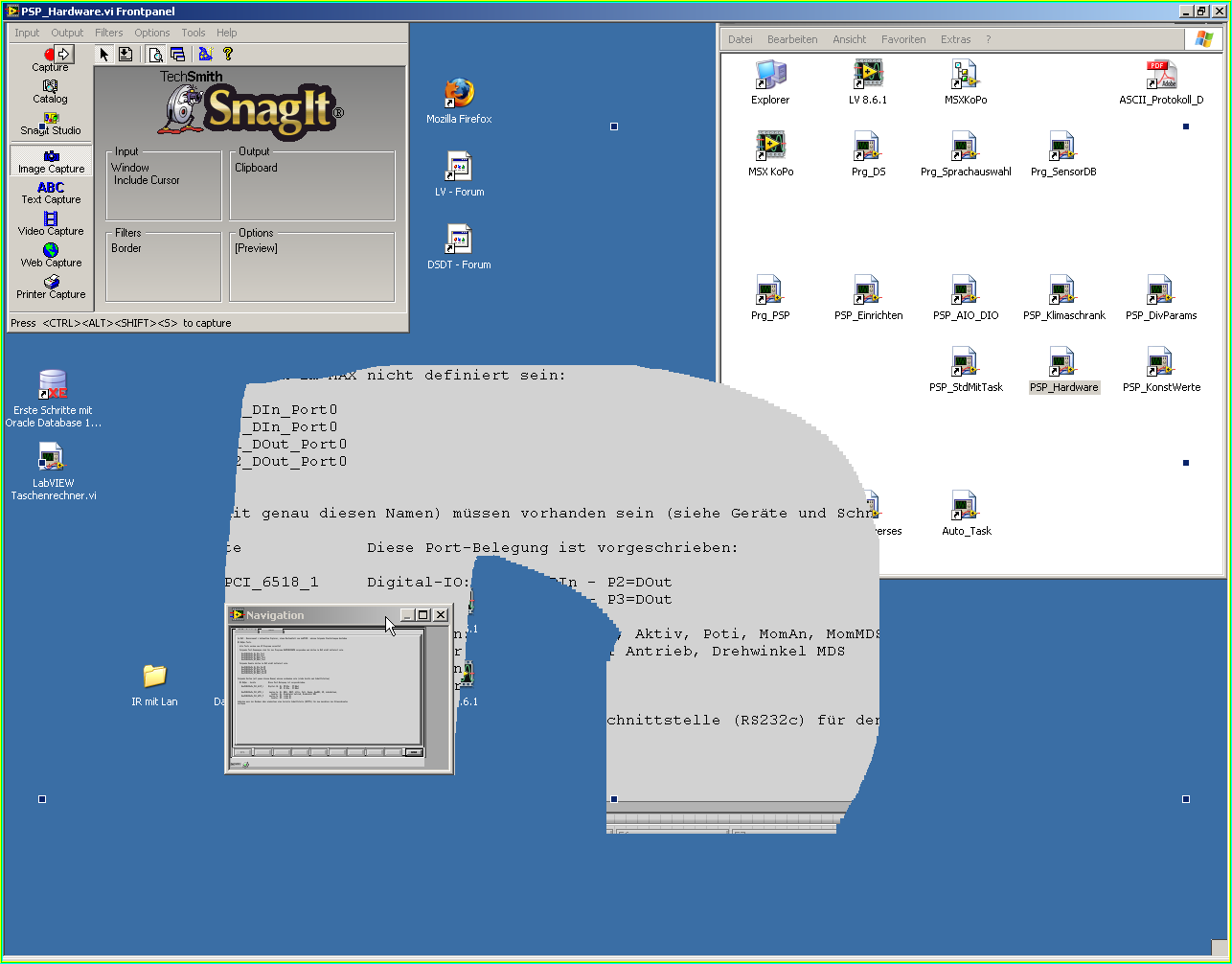This screenshot has width=1232, height=964.
Task: Launch SnagIt Studio from the sidebar
Action: tap(51, 123)
